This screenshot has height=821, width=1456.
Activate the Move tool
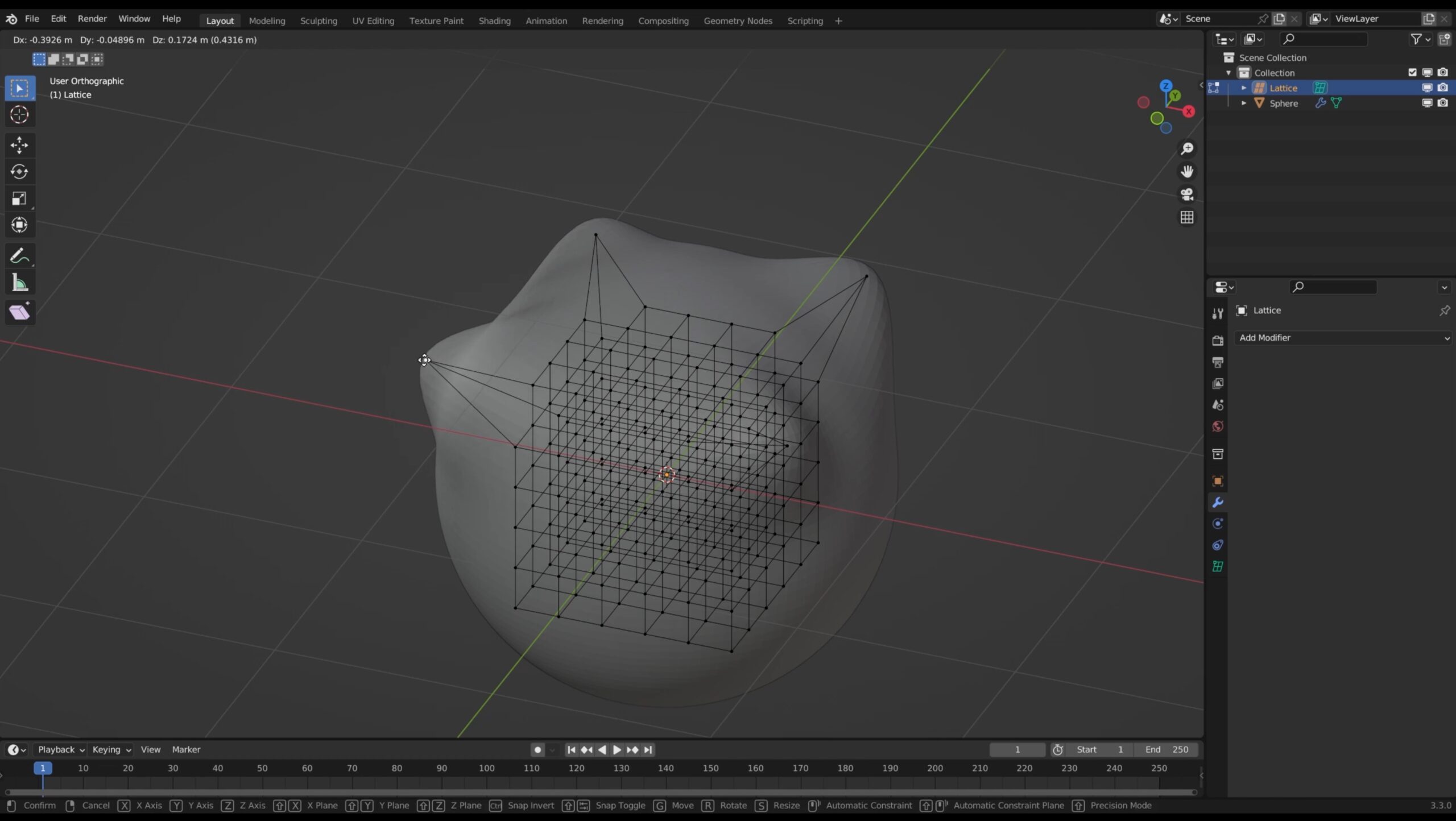tap(19, 145)
